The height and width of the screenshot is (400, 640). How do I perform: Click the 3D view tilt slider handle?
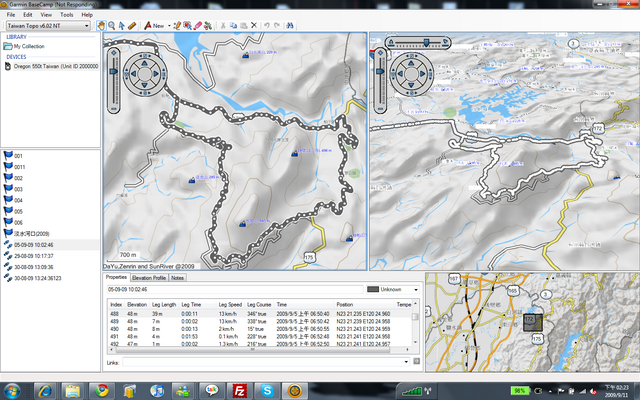coord(426,42)
